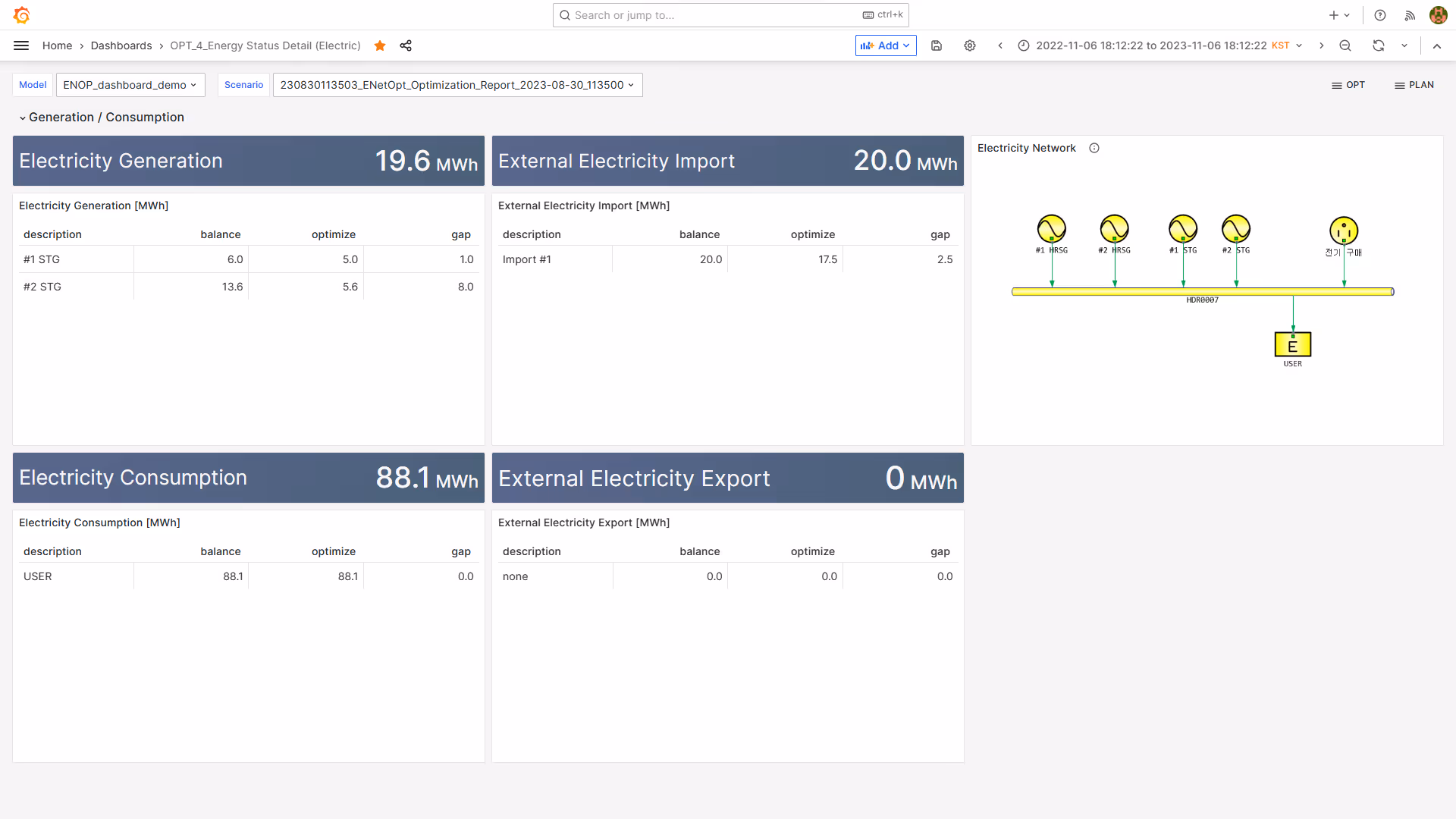The height and width of the screenshot is (819, 1456).
Task: Share the dashboard via share icon
Action: tap(406, 45)
